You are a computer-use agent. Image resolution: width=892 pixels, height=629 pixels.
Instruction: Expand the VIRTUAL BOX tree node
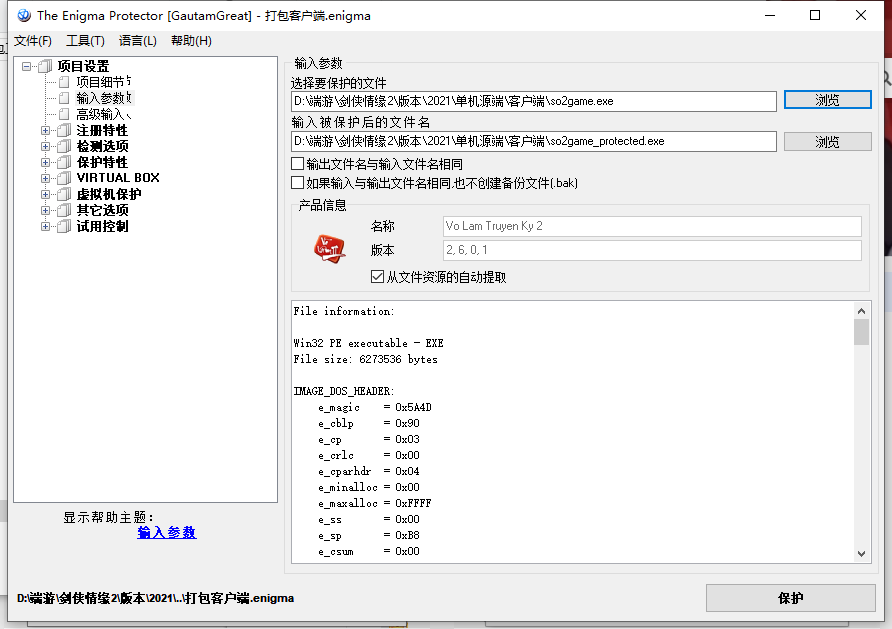pyautogui.click(x=46, y=178)
